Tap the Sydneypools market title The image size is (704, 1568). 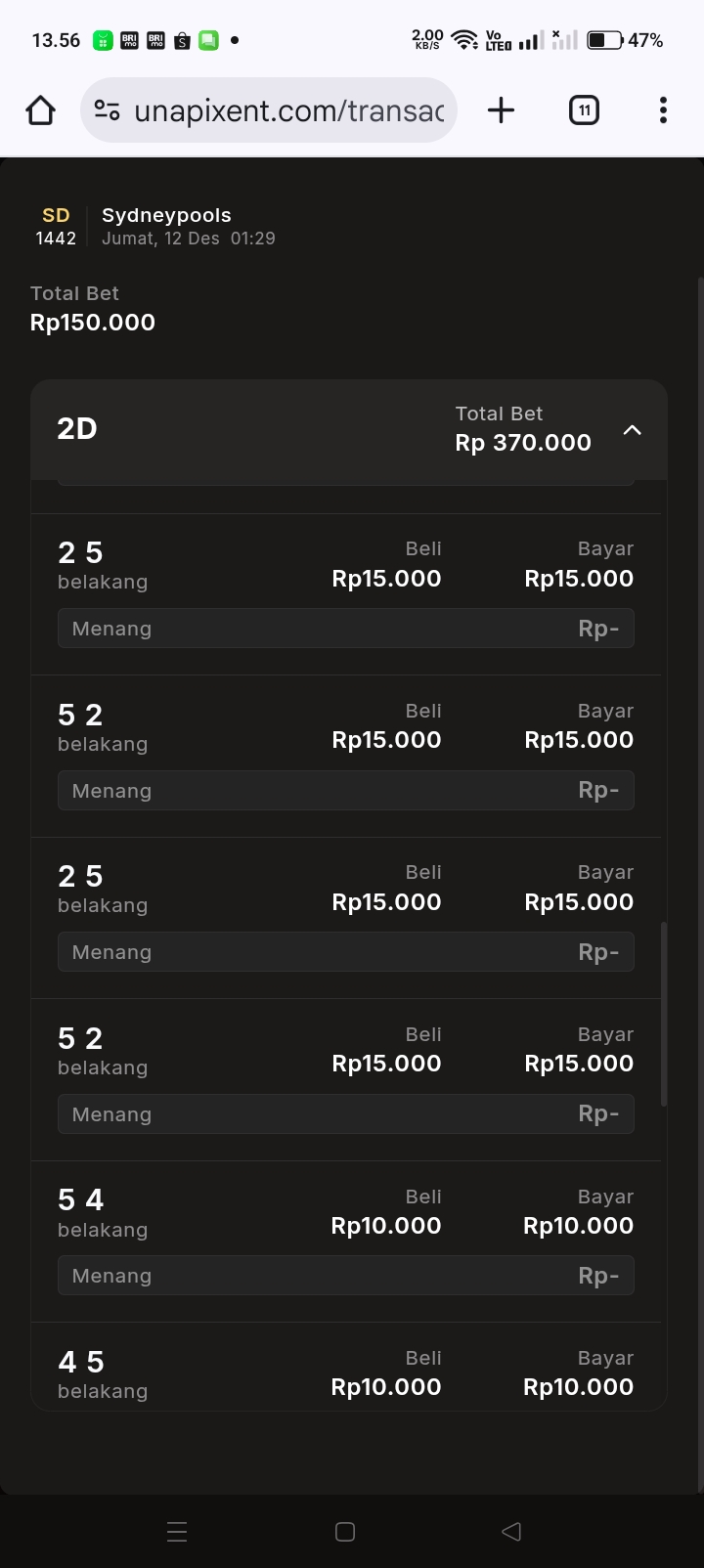(167, 215)
